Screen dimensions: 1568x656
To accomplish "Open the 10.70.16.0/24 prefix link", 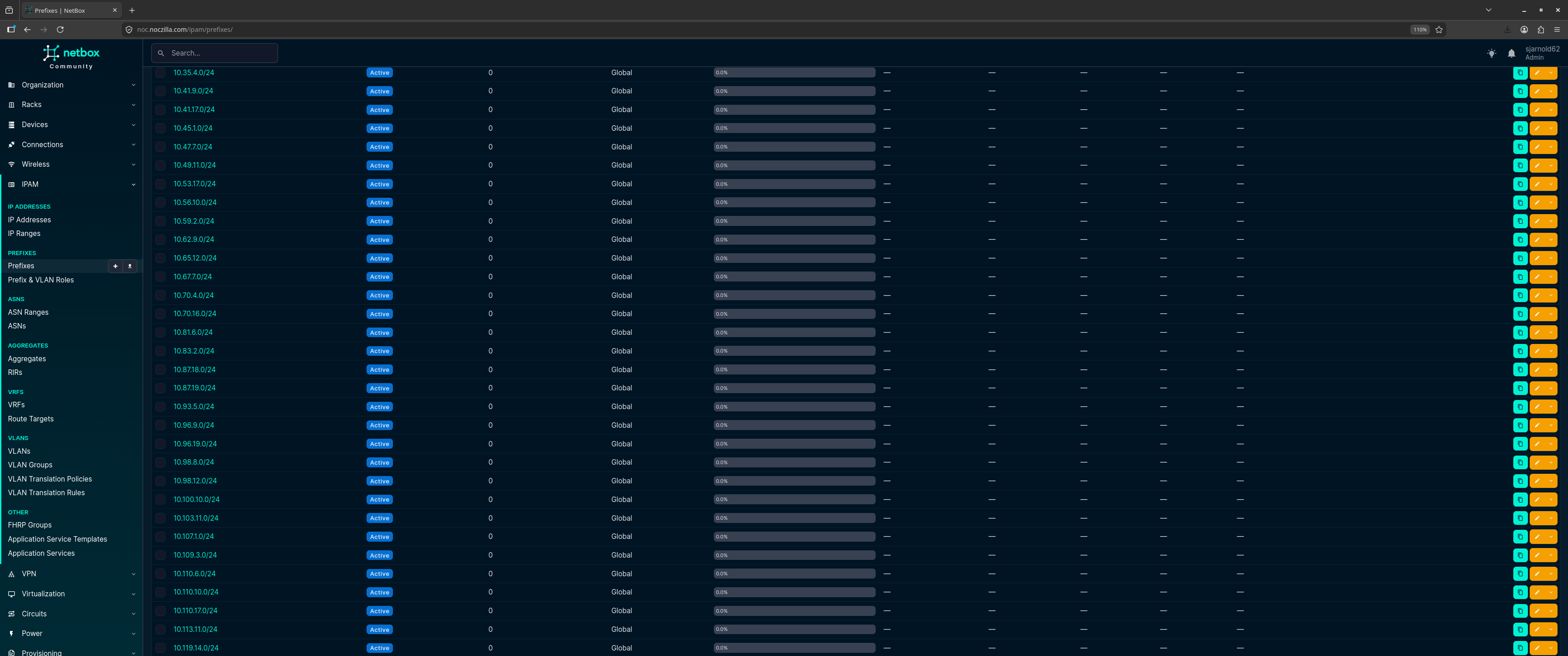I will tap(195, 314).
